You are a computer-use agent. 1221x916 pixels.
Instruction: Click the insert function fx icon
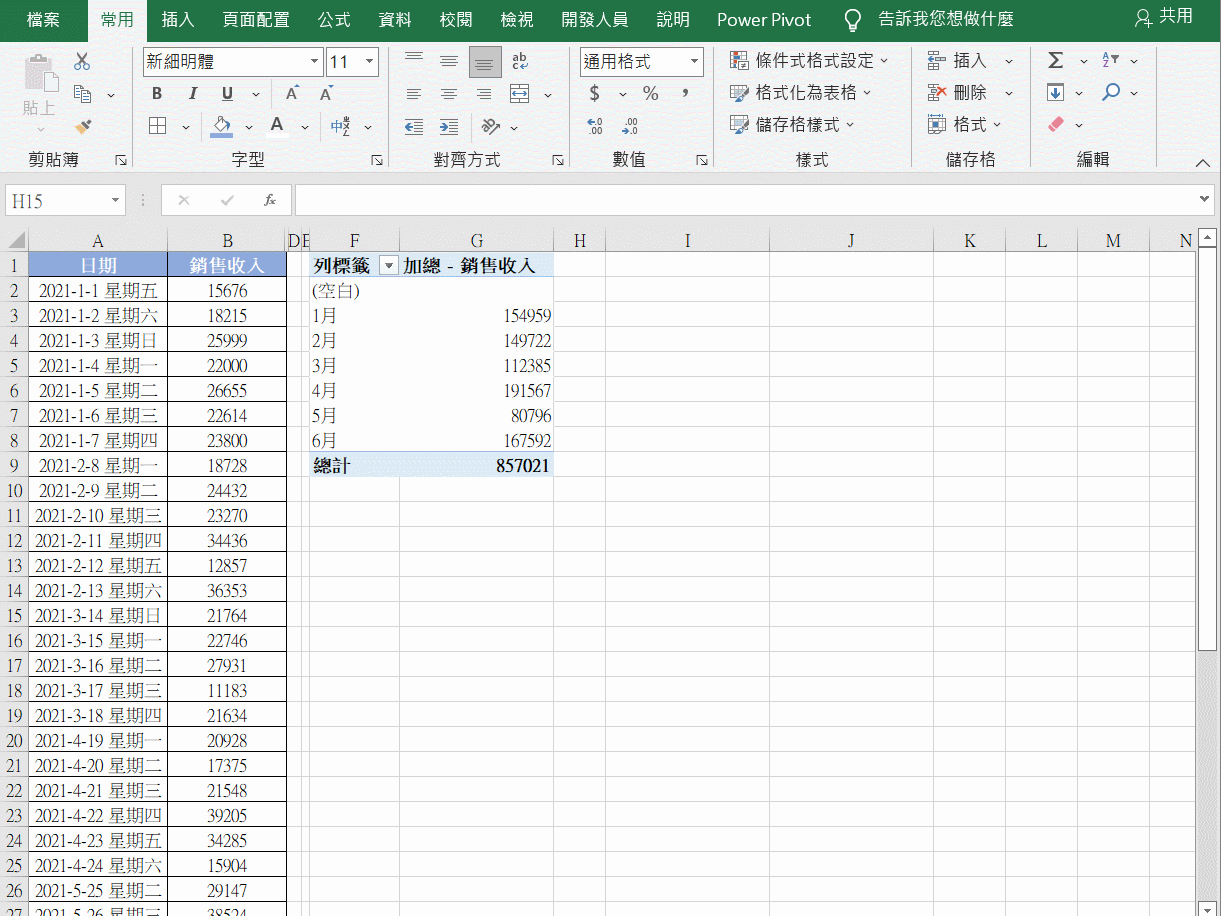click(x=270, y=200)
